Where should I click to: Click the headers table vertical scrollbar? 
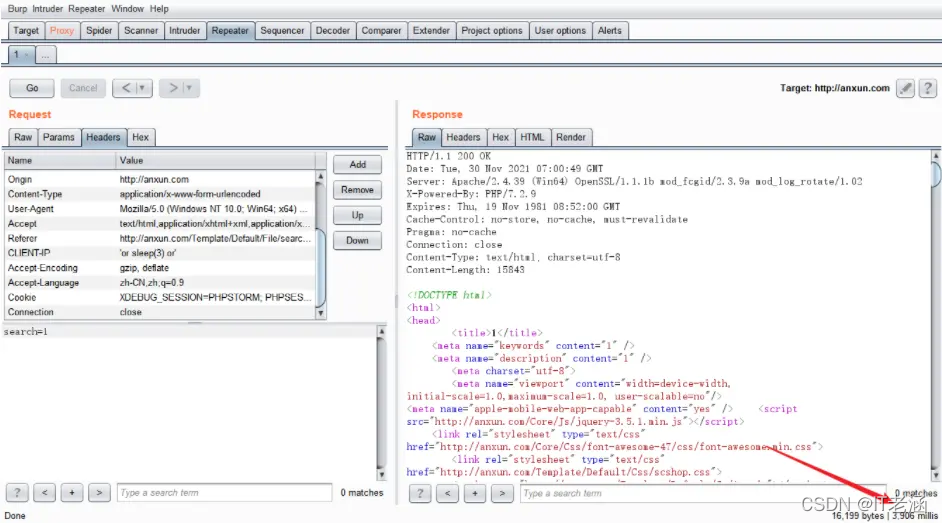pos(320,245)
